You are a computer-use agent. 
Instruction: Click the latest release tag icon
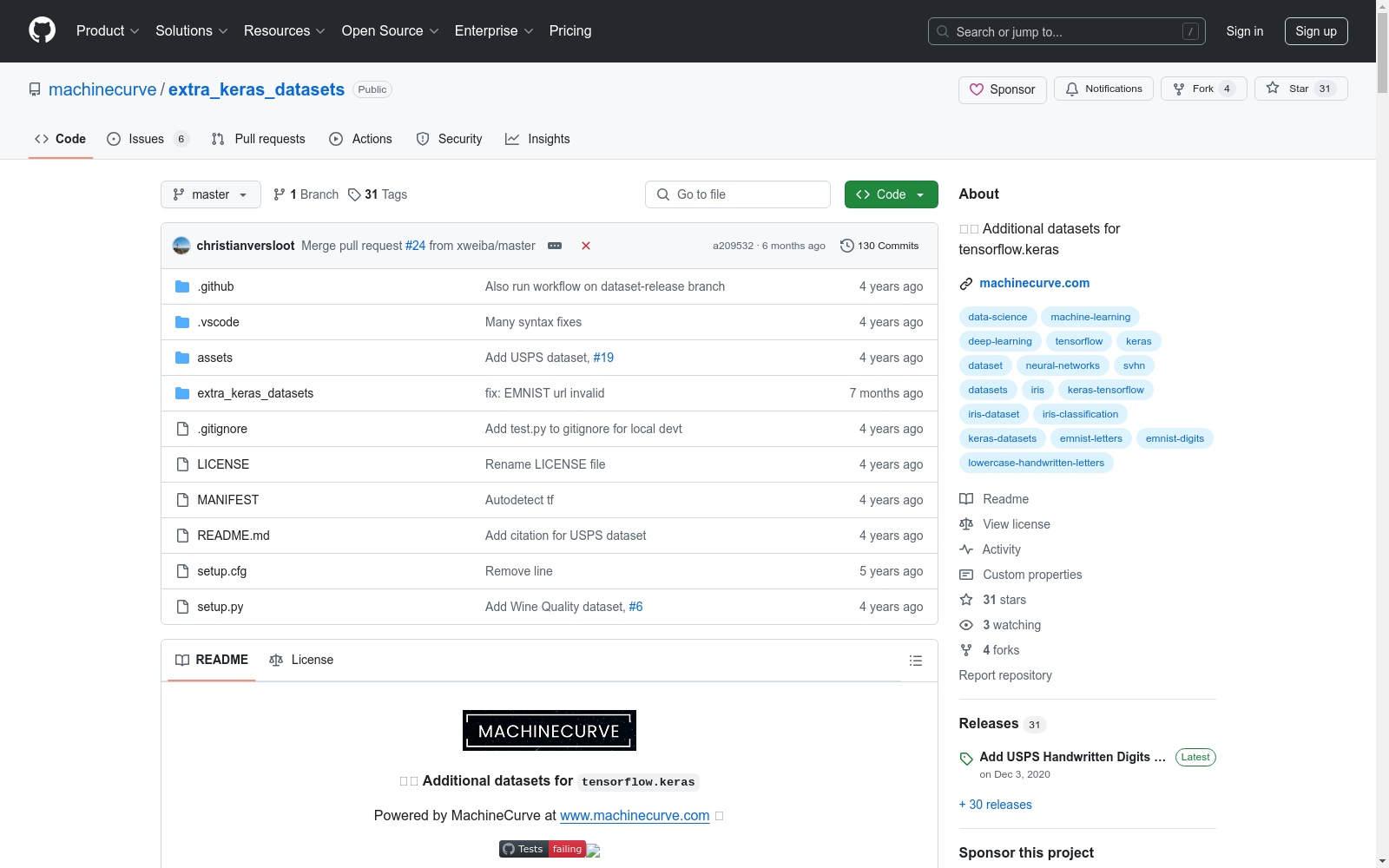[966, 759]
